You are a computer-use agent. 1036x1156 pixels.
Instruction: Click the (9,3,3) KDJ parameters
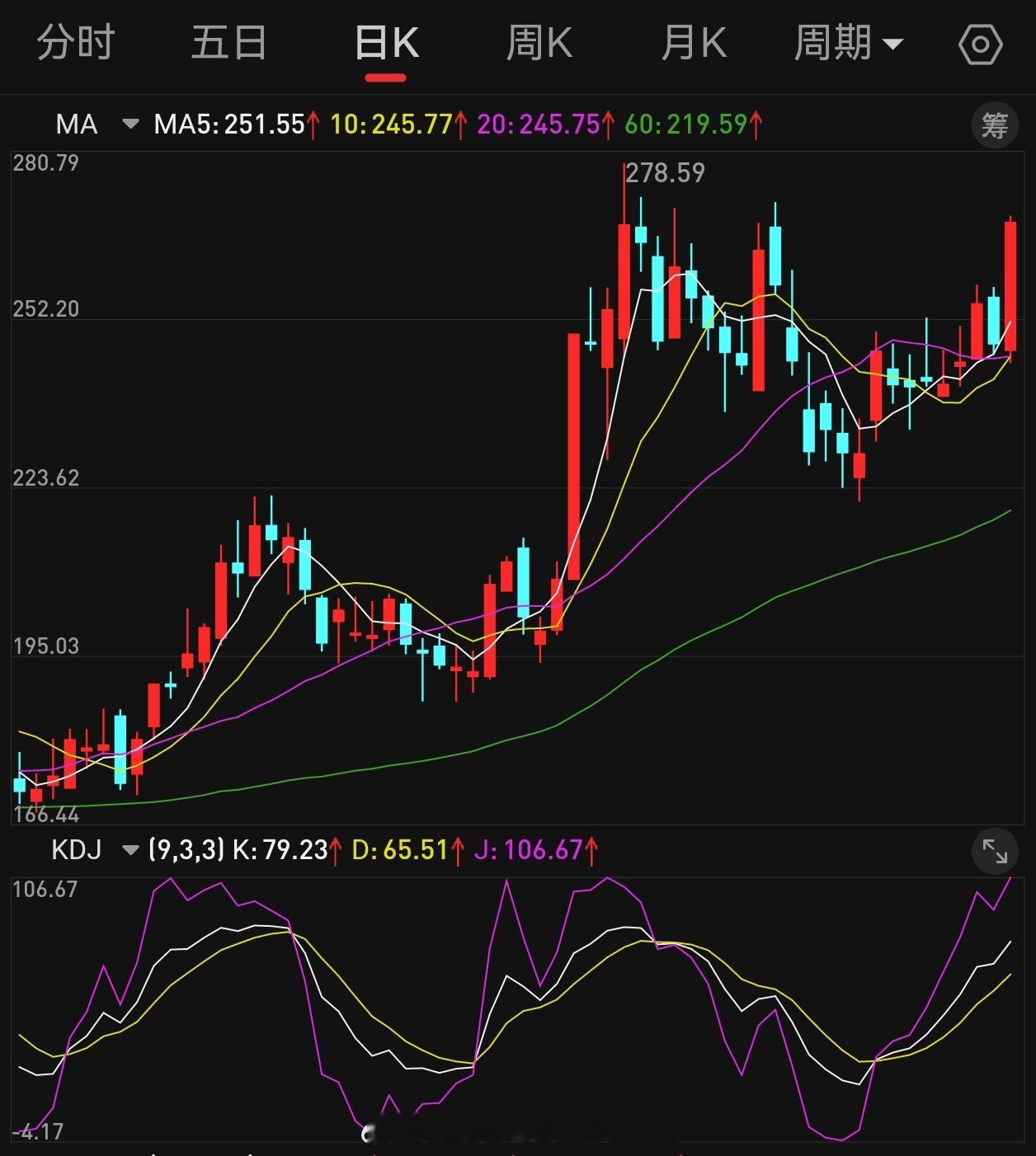pos(186,850)
